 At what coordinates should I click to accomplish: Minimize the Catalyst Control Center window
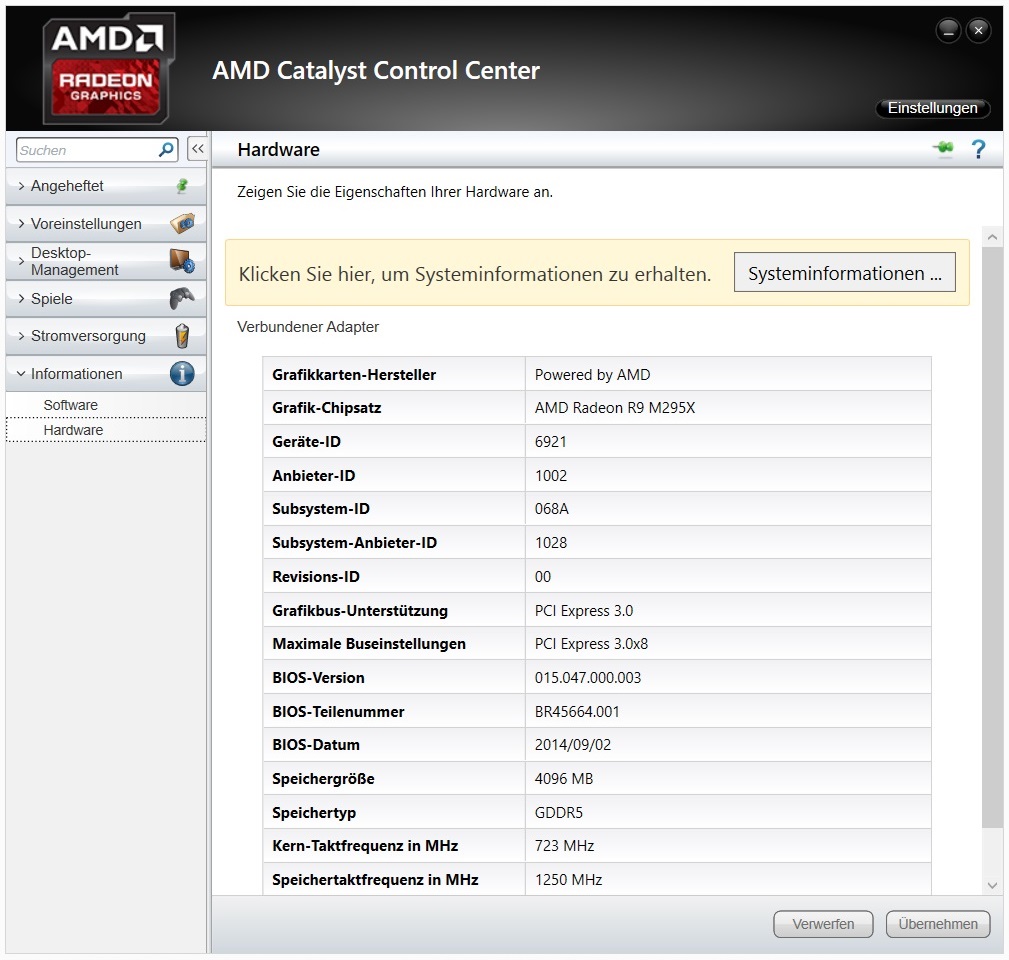click(949, 30)
